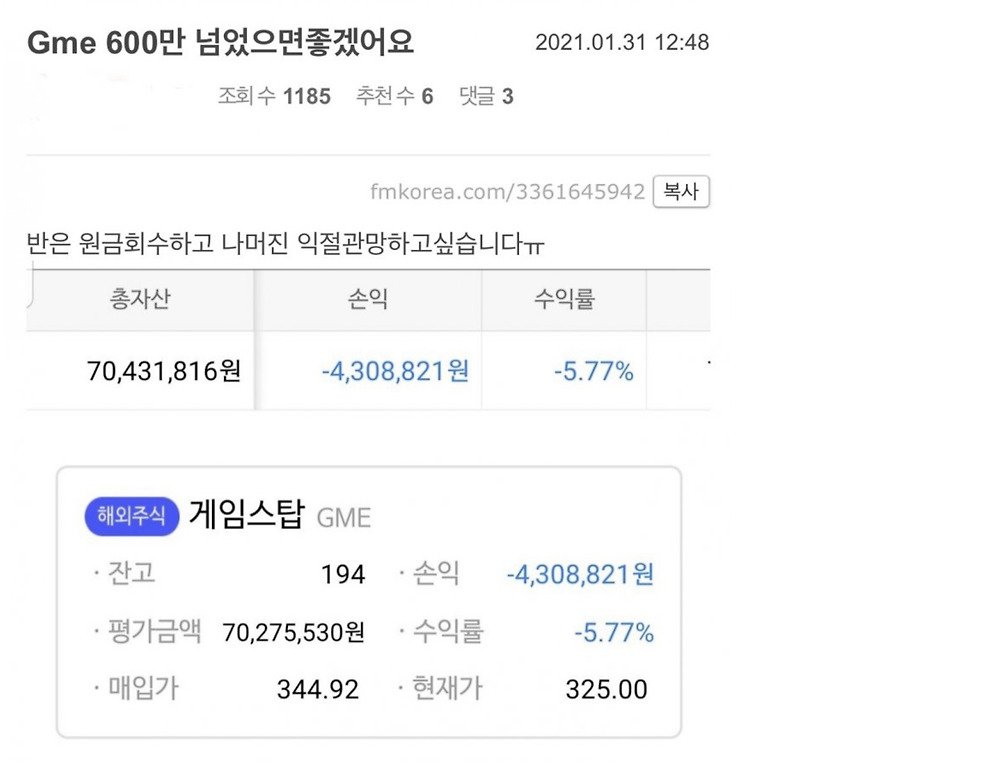Click the 매입가 value 344.92

317,689
